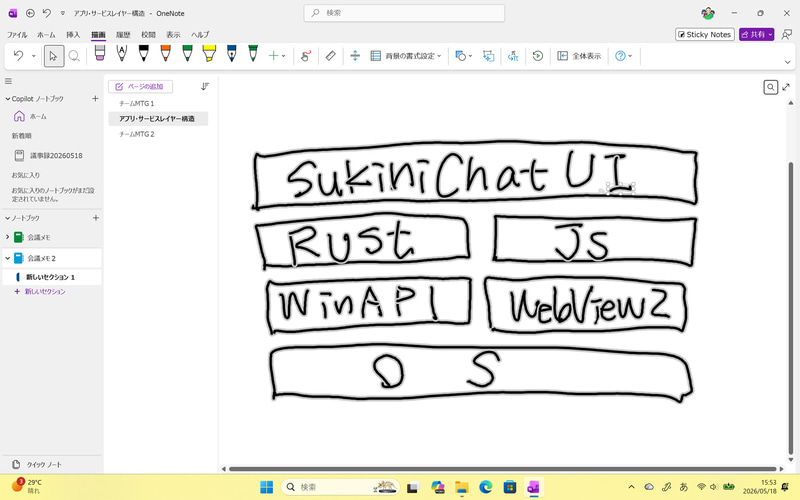The image size is (800, 500).
Task: Select the lasso select tool
Action: (74, 56)
